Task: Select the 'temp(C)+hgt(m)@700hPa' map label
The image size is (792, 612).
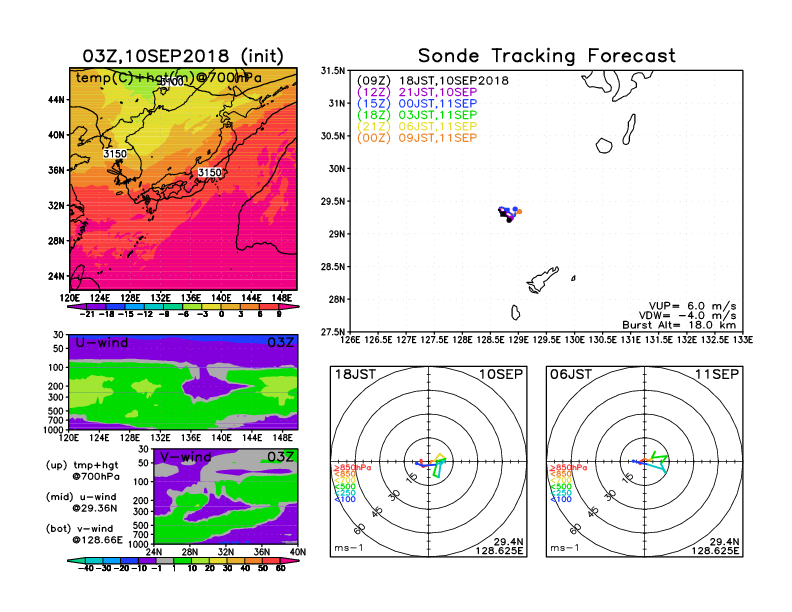Action: [169, 78]
